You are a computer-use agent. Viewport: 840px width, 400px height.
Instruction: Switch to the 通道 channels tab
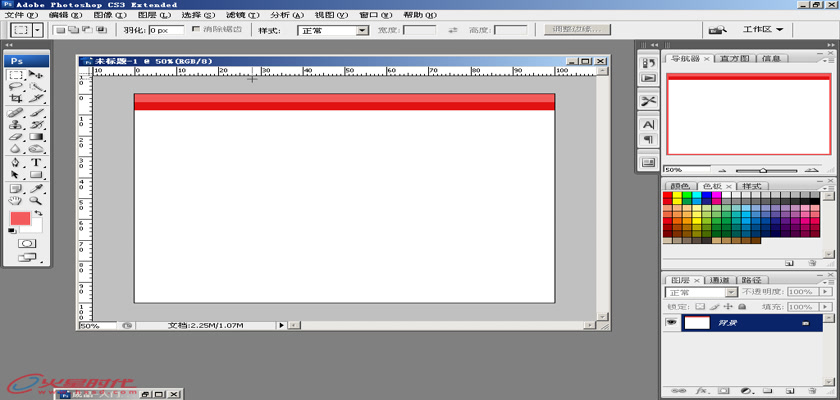[x=719, y=280]
